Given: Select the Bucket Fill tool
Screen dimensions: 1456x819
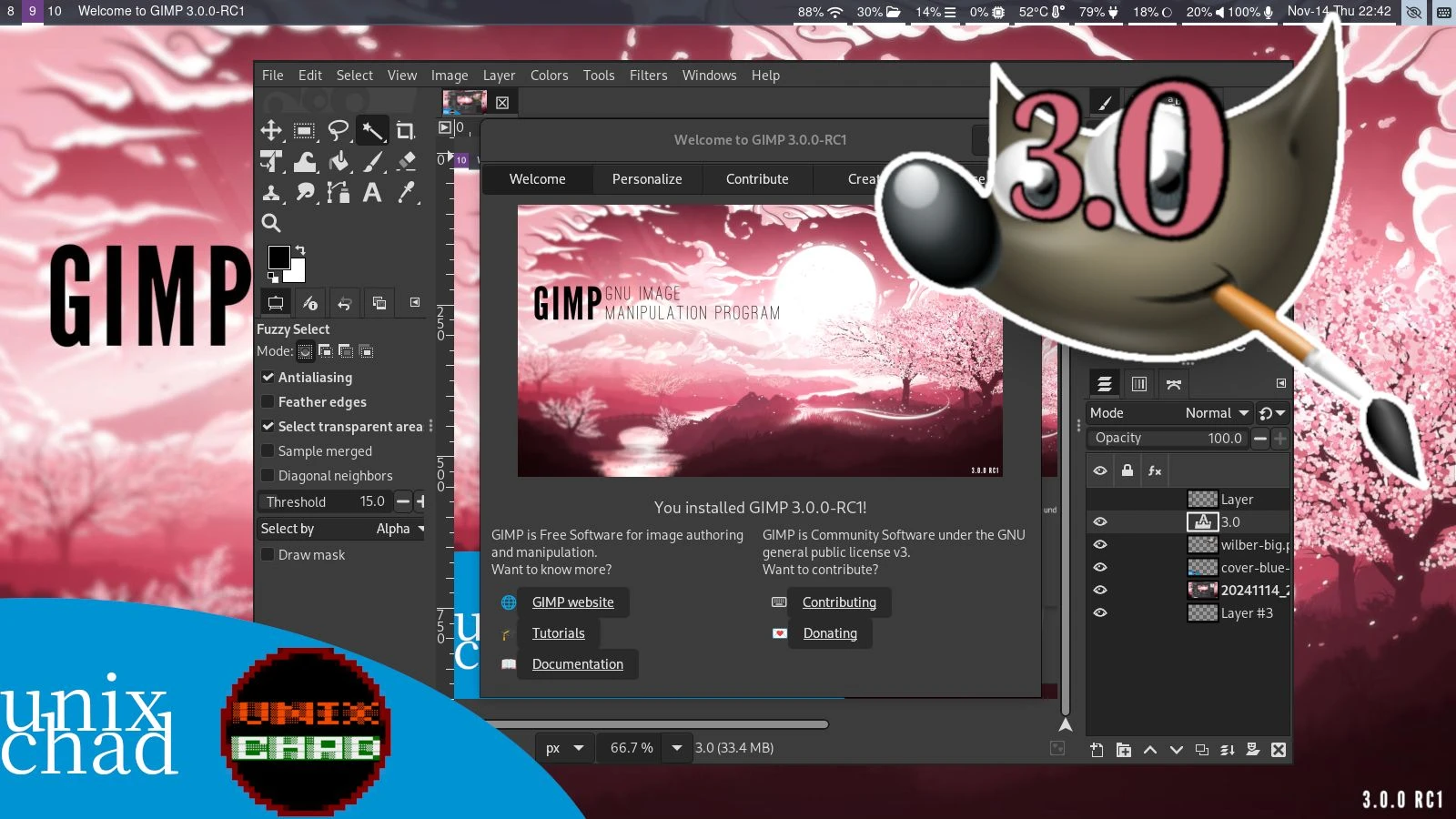Looking at the screenshot, I should (x=339, y=161).
